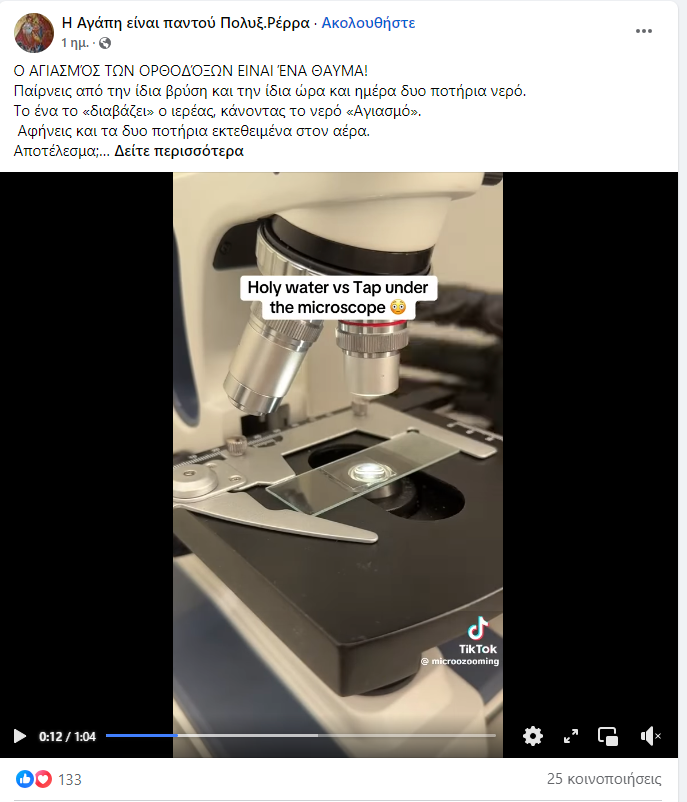Image resolution: width=687 pixels, height=802 pixels.
Task: Unmute the video speaker icon
Action: [650, 736]
